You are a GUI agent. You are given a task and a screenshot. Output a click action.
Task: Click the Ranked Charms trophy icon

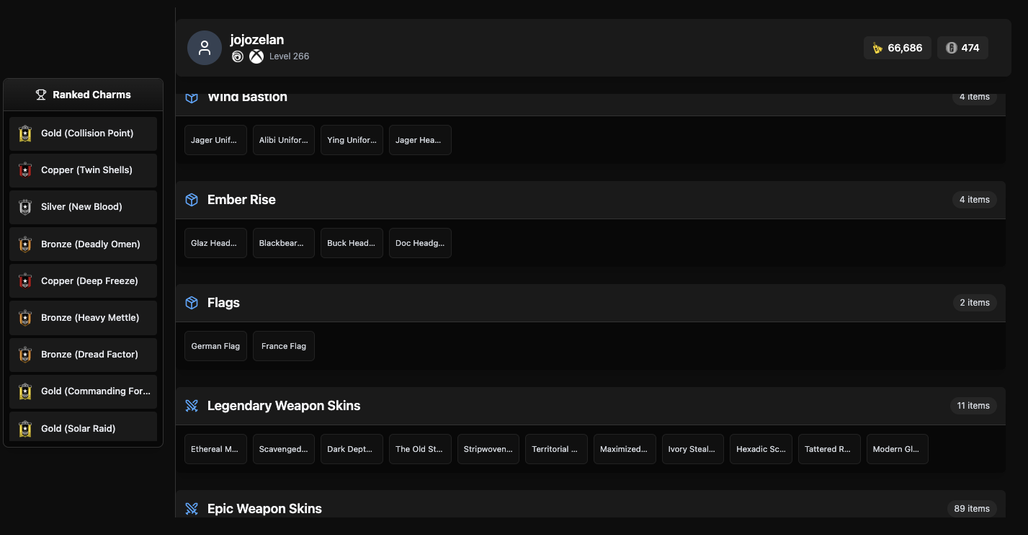[41, 94]
